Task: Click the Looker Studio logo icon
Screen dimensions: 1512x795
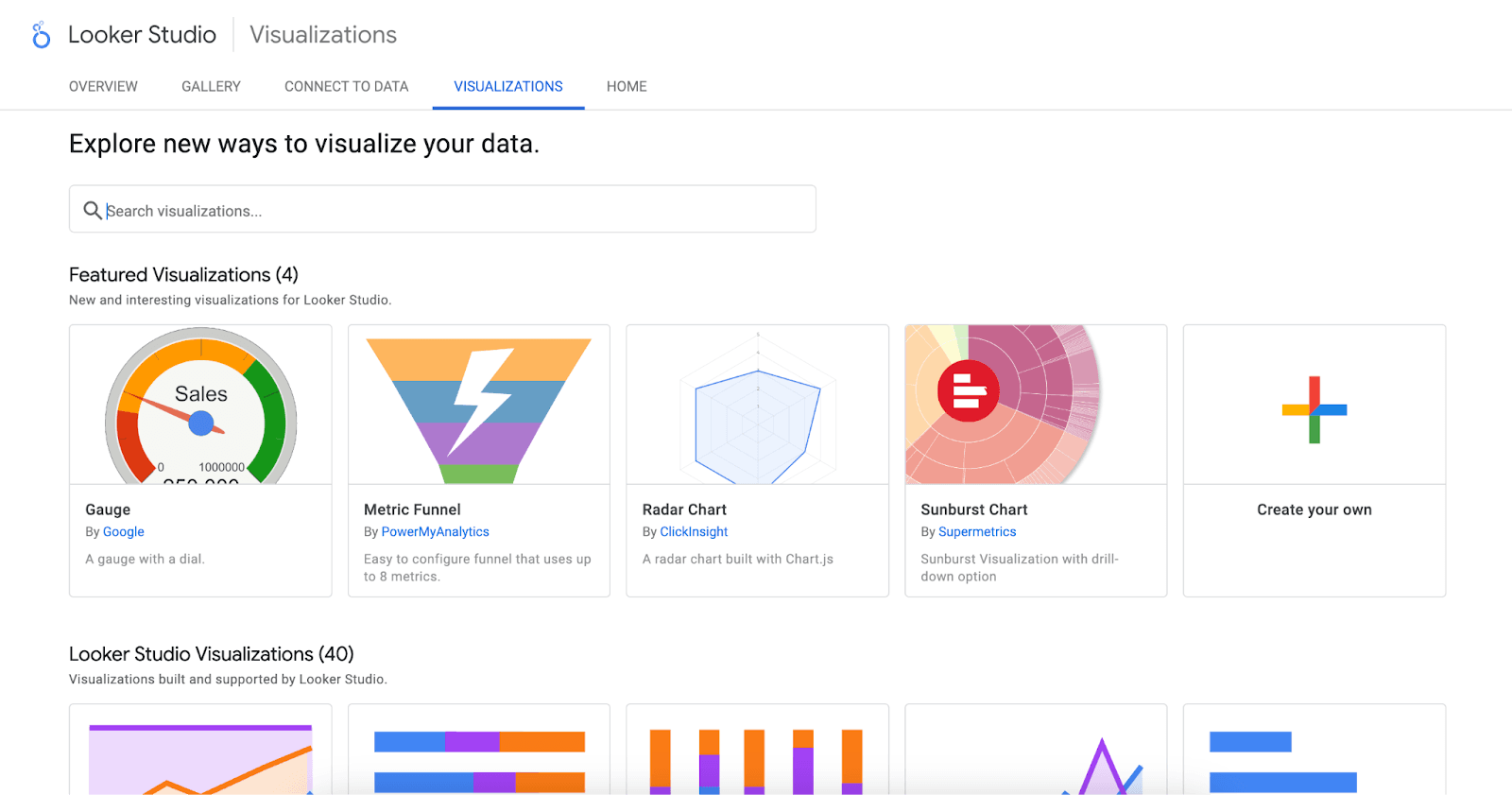Action: (41, 35)
